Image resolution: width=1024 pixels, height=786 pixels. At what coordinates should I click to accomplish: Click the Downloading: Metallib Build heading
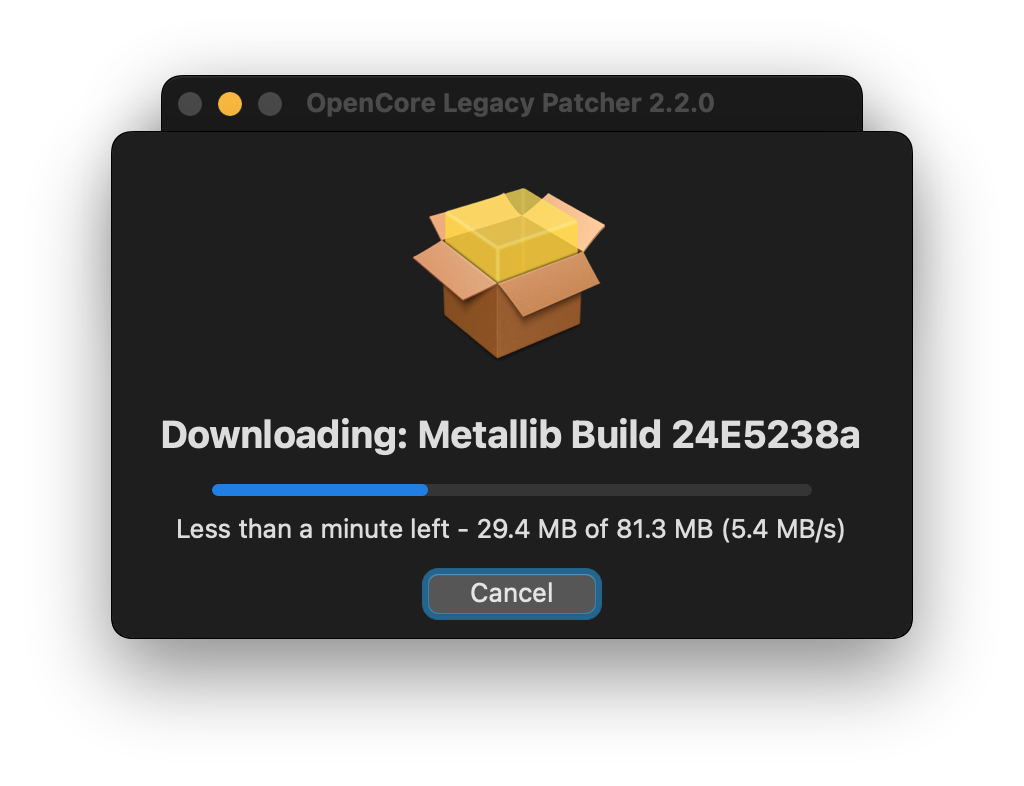pos(411,435)
